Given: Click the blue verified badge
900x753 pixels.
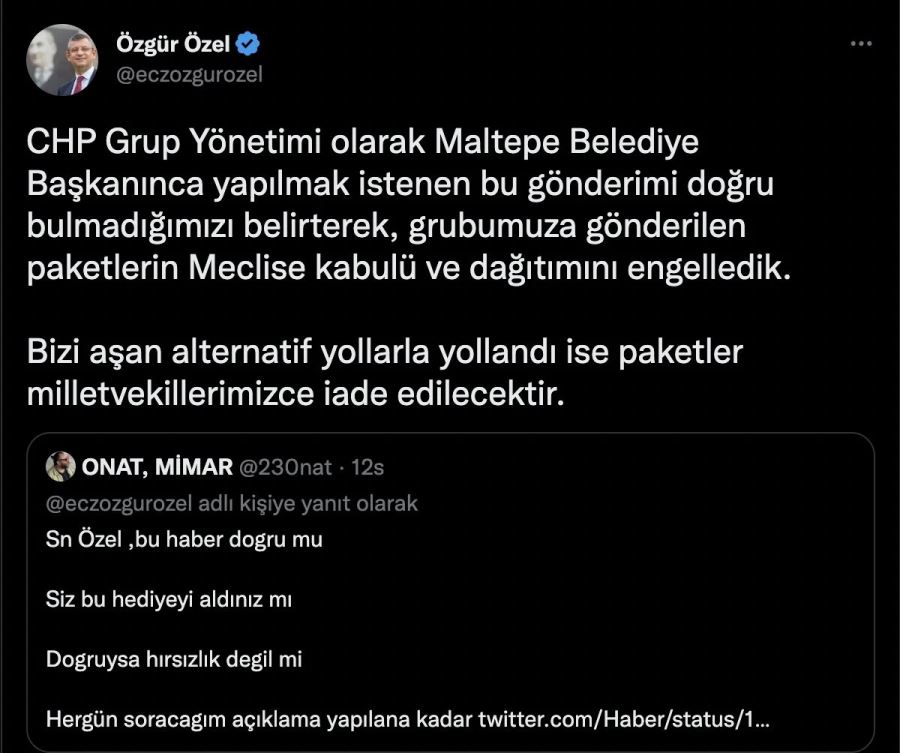Looking at the screenshot, I should tap(248, 44).
